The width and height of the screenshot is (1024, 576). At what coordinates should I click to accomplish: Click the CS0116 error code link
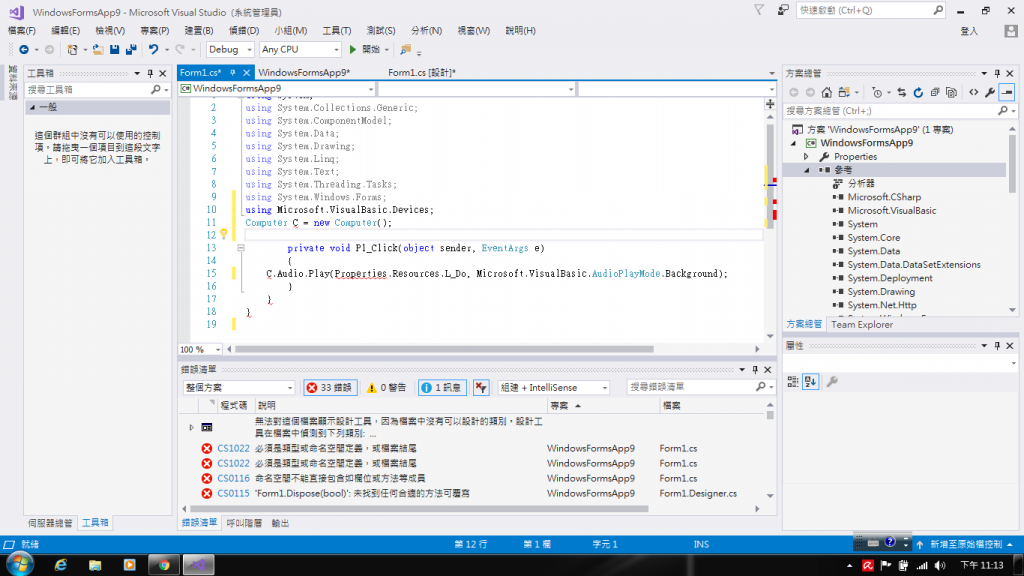coord(233,478)
